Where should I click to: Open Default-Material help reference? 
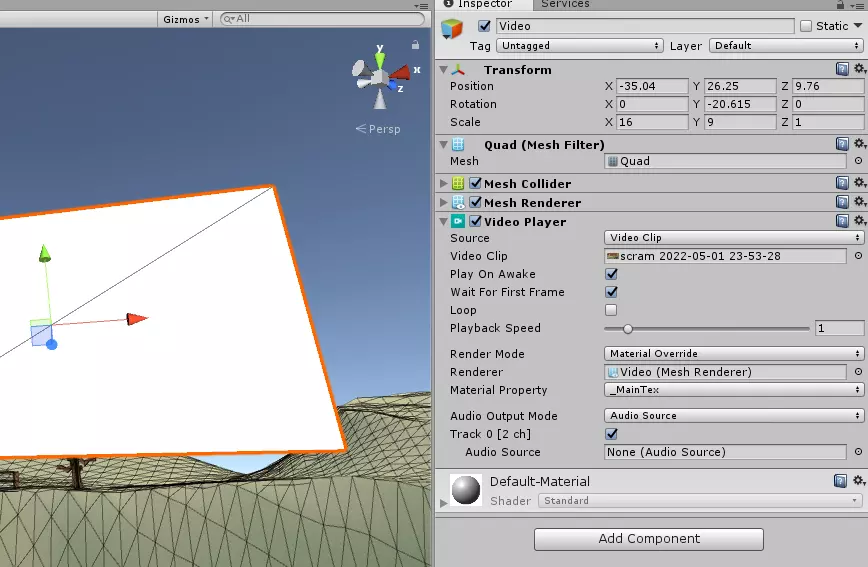[x=840, y=481]
